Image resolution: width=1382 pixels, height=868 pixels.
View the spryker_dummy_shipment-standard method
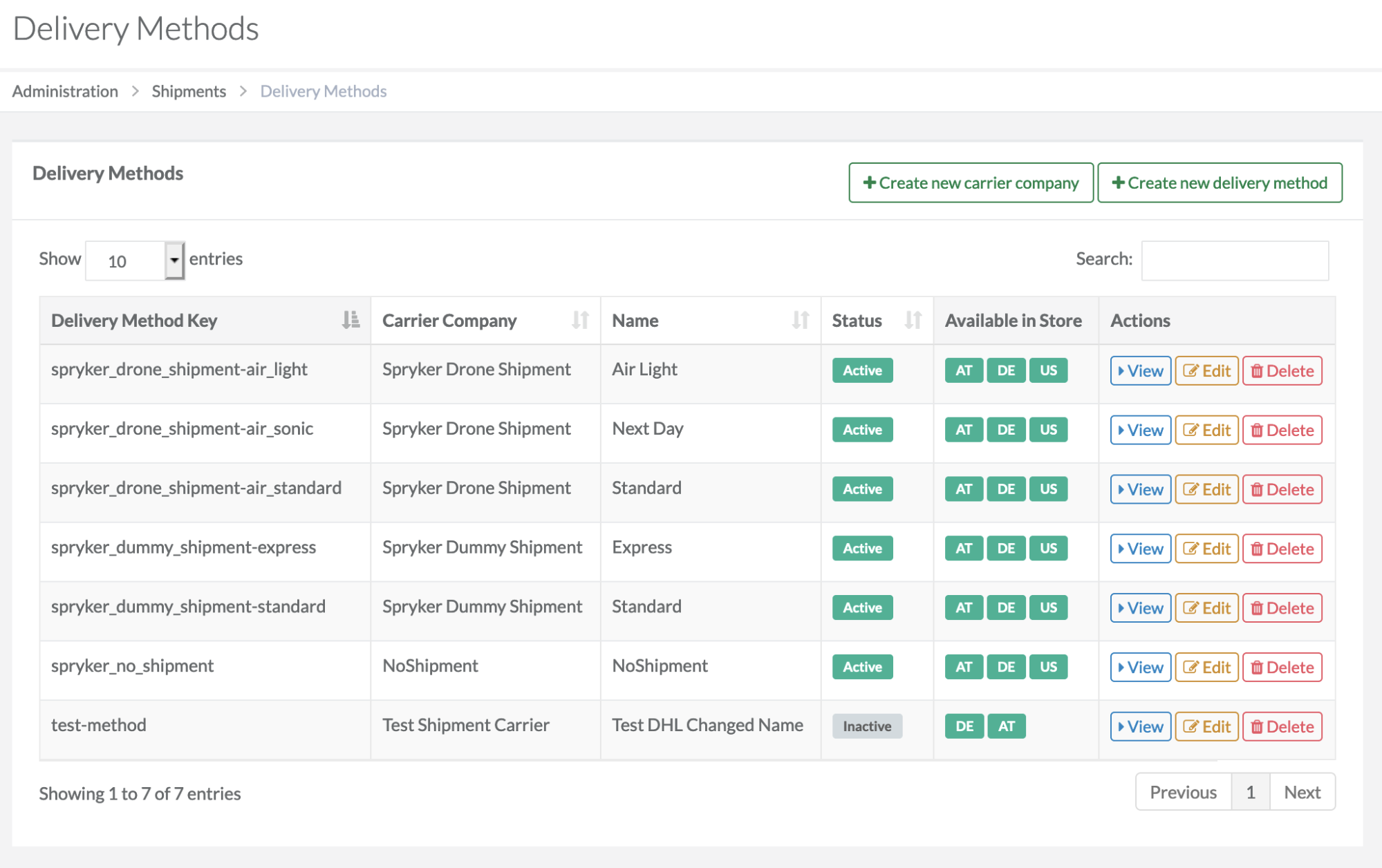pyautogui.click(x=1141, y=608)
